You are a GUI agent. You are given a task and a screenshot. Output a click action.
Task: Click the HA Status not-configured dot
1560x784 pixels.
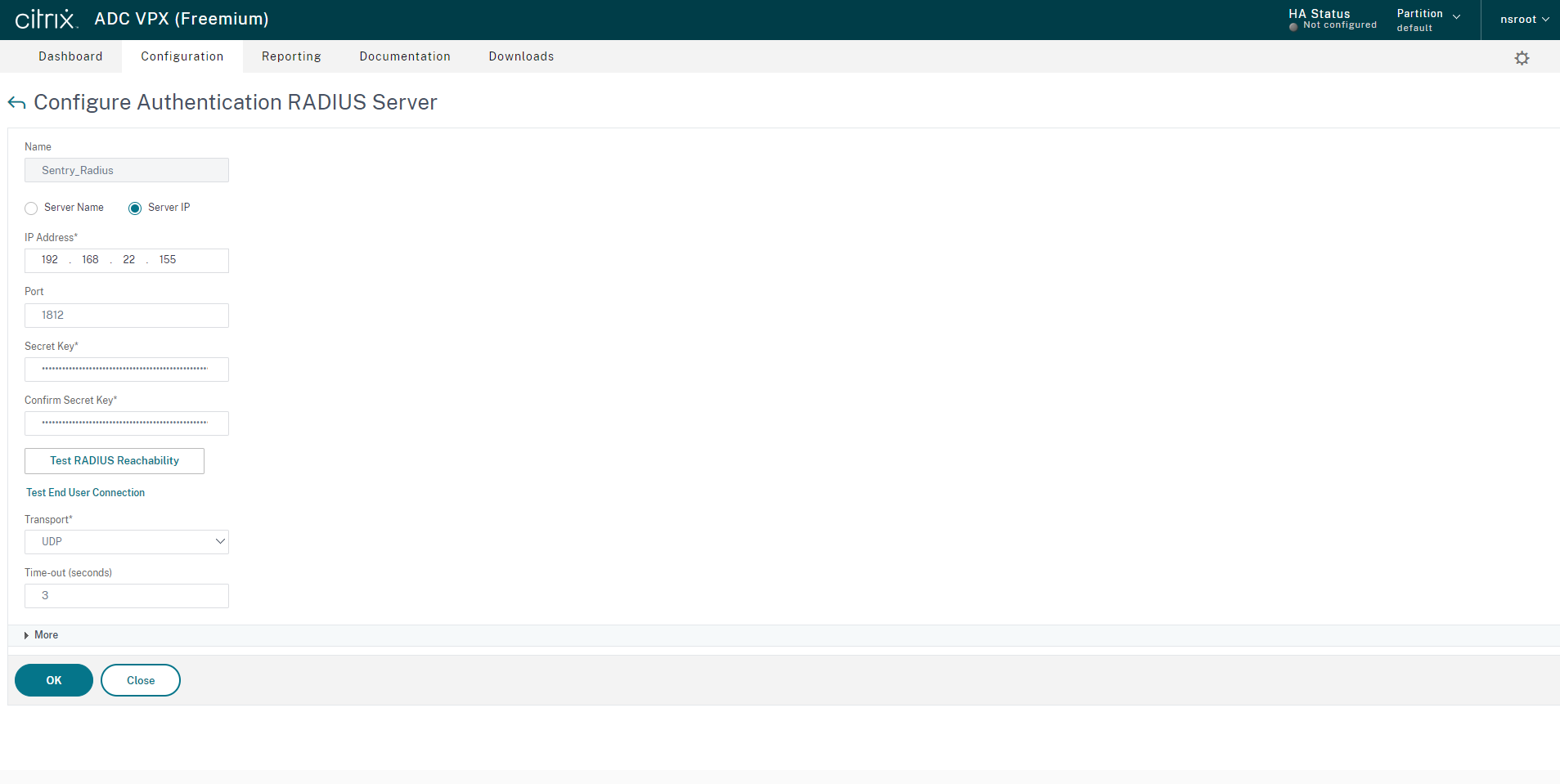coord(1293,25)
